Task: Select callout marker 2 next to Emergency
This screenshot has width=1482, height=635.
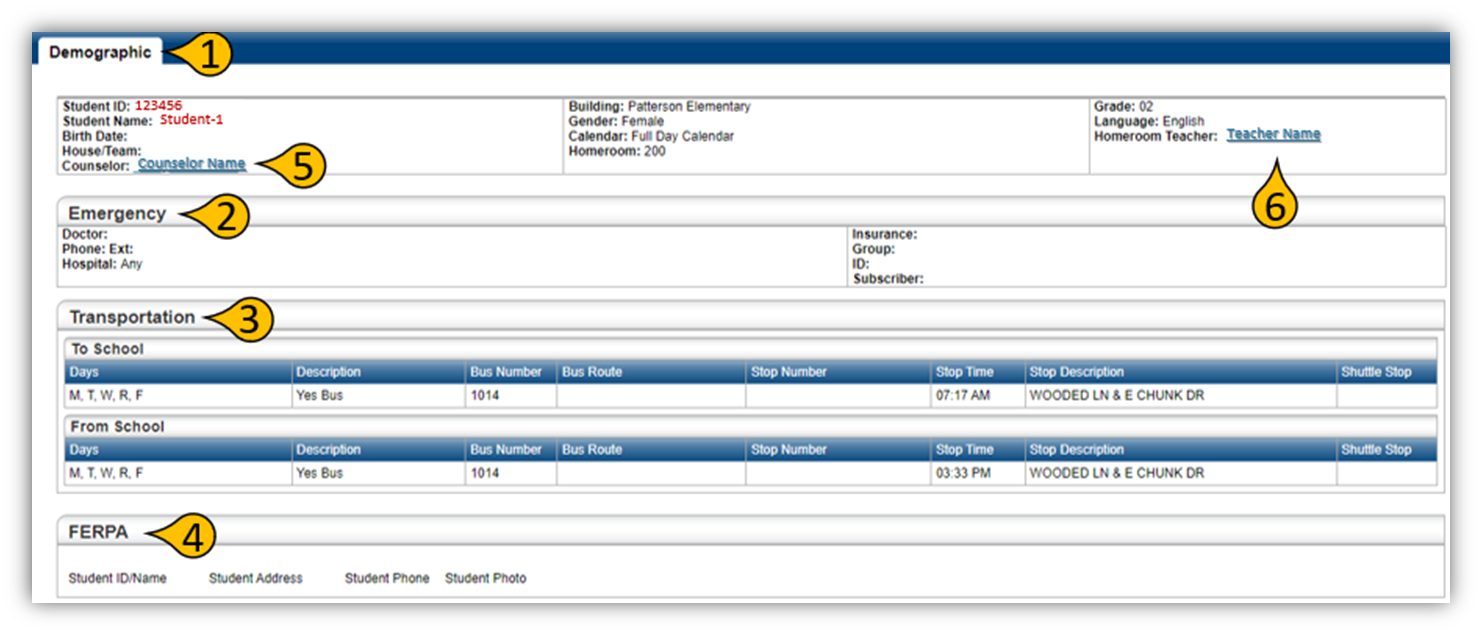Action: [225, 217]
